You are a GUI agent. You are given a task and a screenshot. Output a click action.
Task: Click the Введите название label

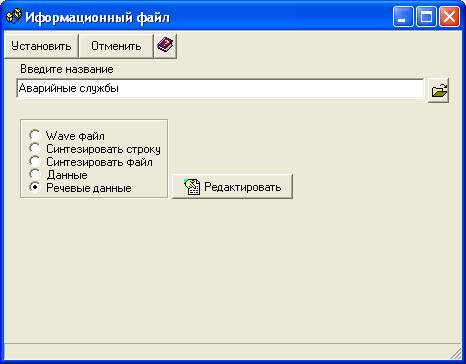67,69
